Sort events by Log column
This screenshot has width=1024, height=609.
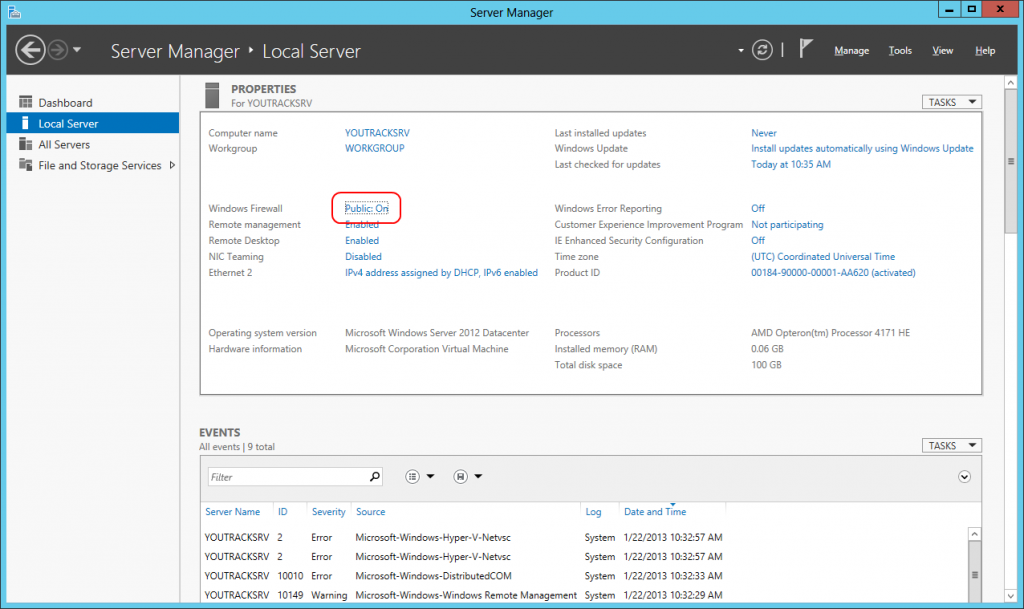coord(593,512)
